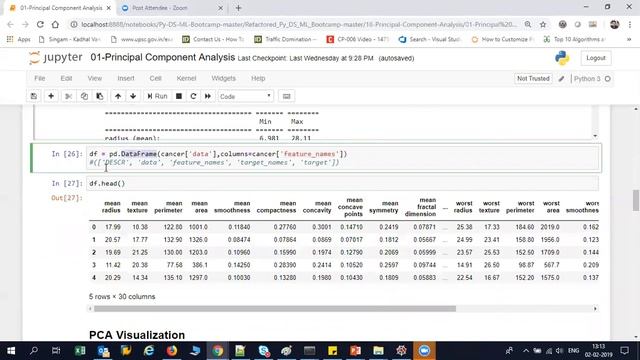Screen dimensions: 640x360
Task: Open the Widgets menu
Action: [x=223, y=78]
